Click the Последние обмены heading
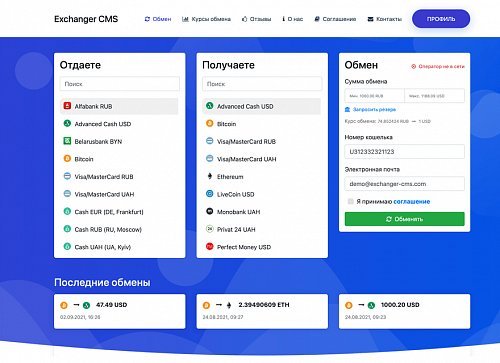Image resolution: width=500 pixels, height=363 pixels. (102, 282)
